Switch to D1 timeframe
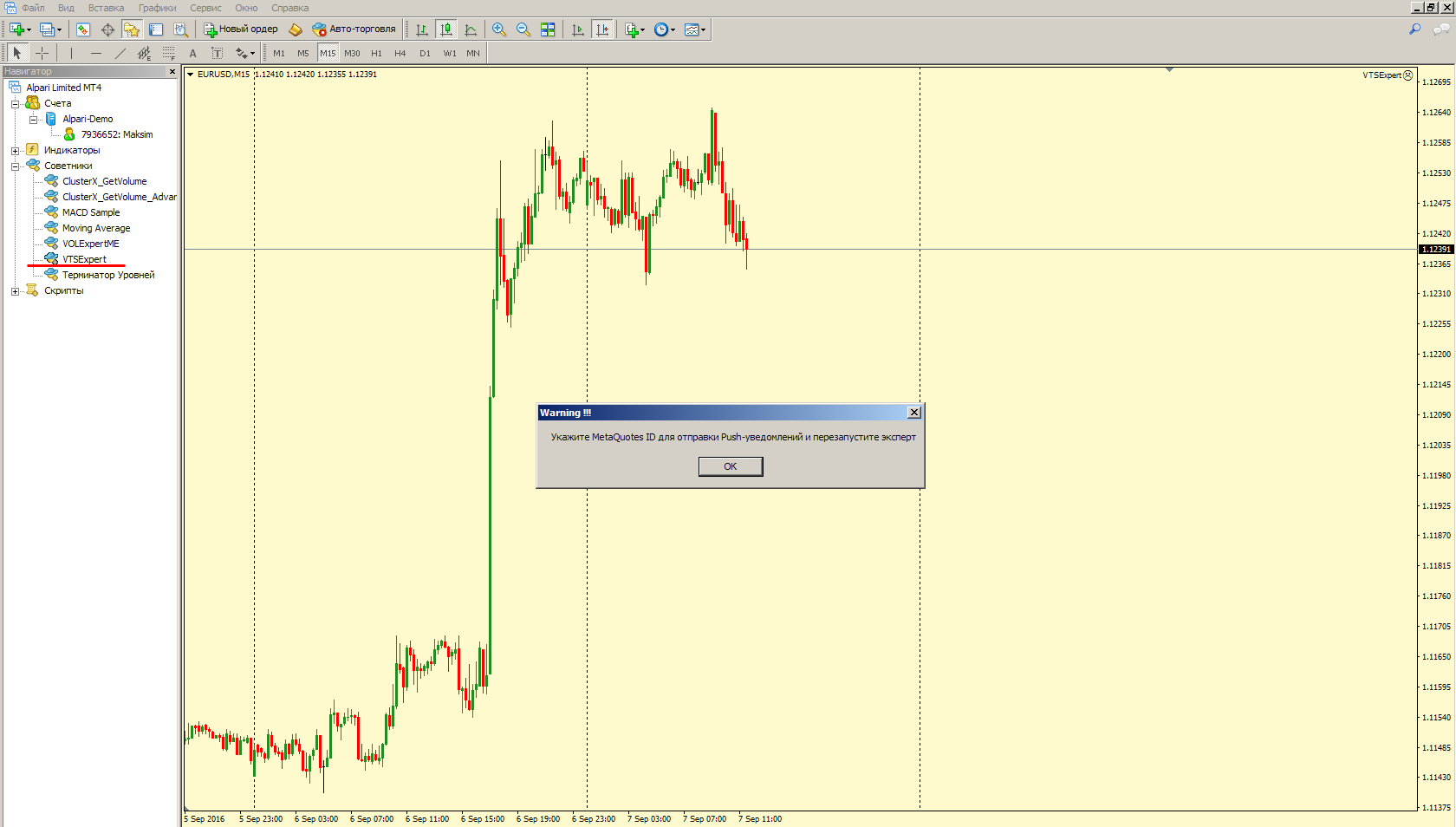Image resolution: width=1456 pixels, height=827 pixels. (425, 53)
